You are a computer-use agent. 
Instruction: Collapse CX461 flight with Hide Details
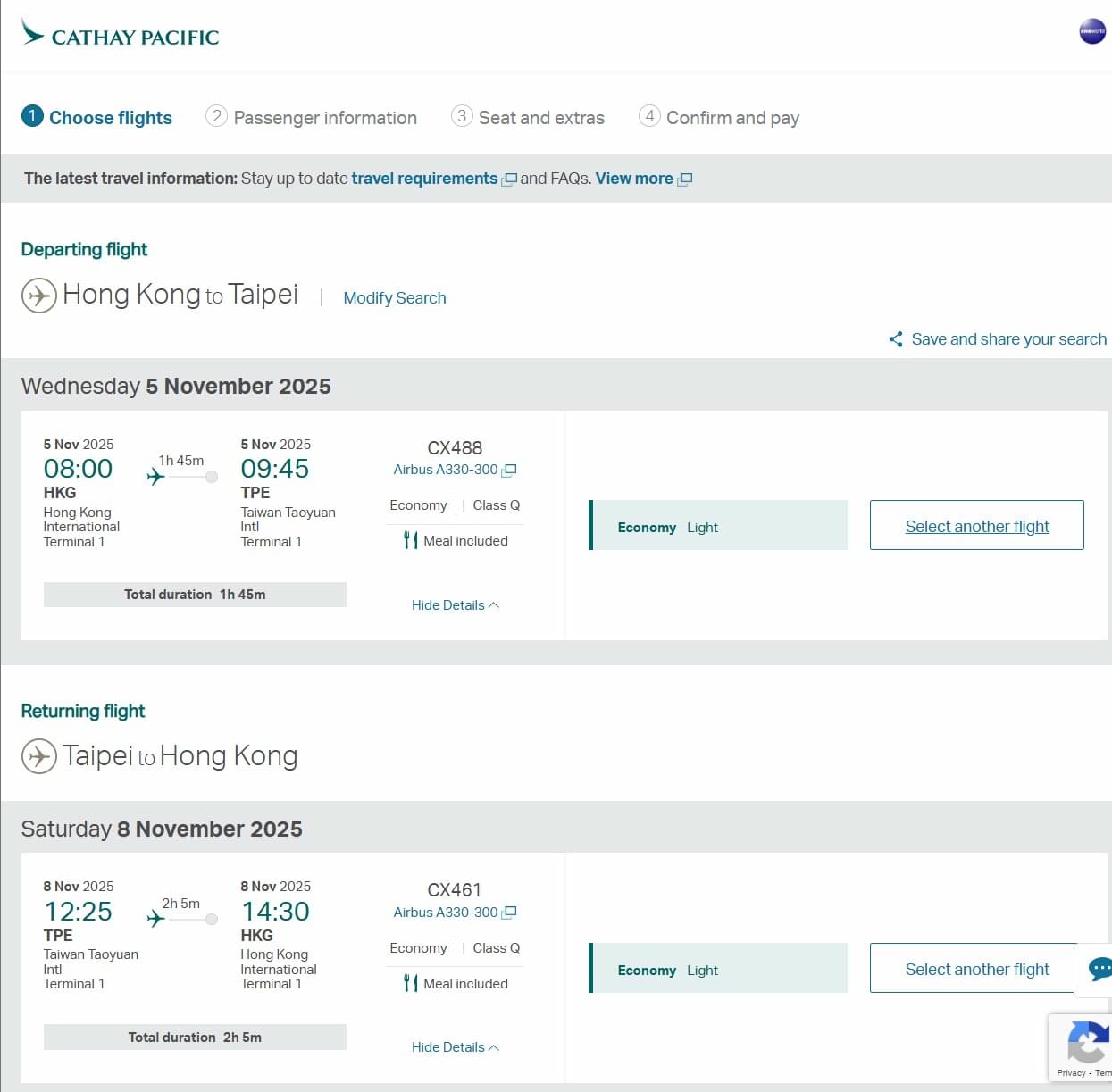tap(455, 1047)
